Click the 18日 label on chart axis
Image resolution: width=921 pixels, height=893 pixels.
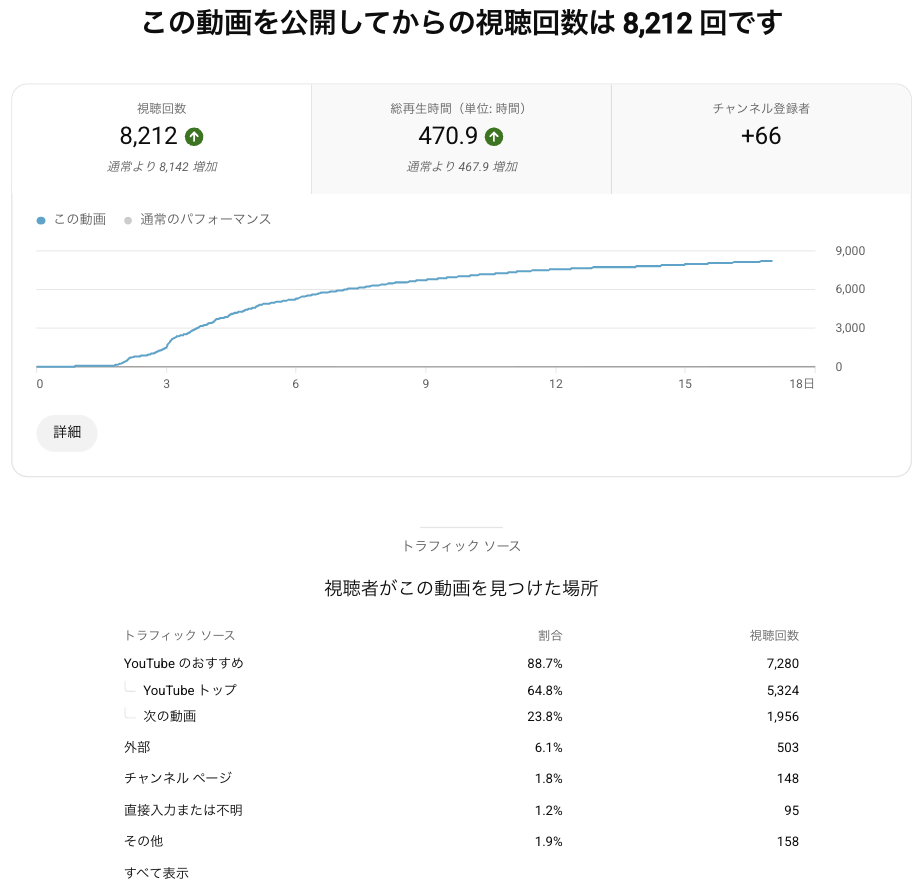click(803, 384)
